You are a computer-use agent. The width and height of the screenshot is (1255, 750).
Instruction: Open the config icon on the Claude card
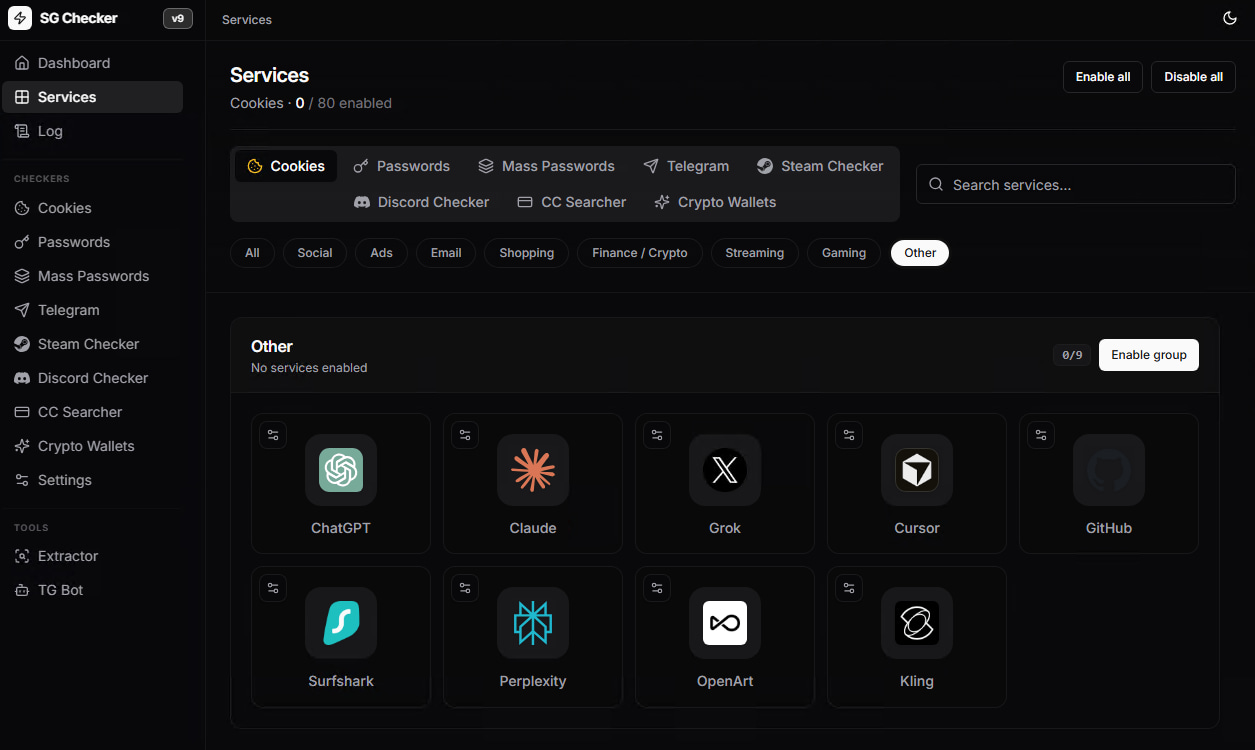(465, 435)
